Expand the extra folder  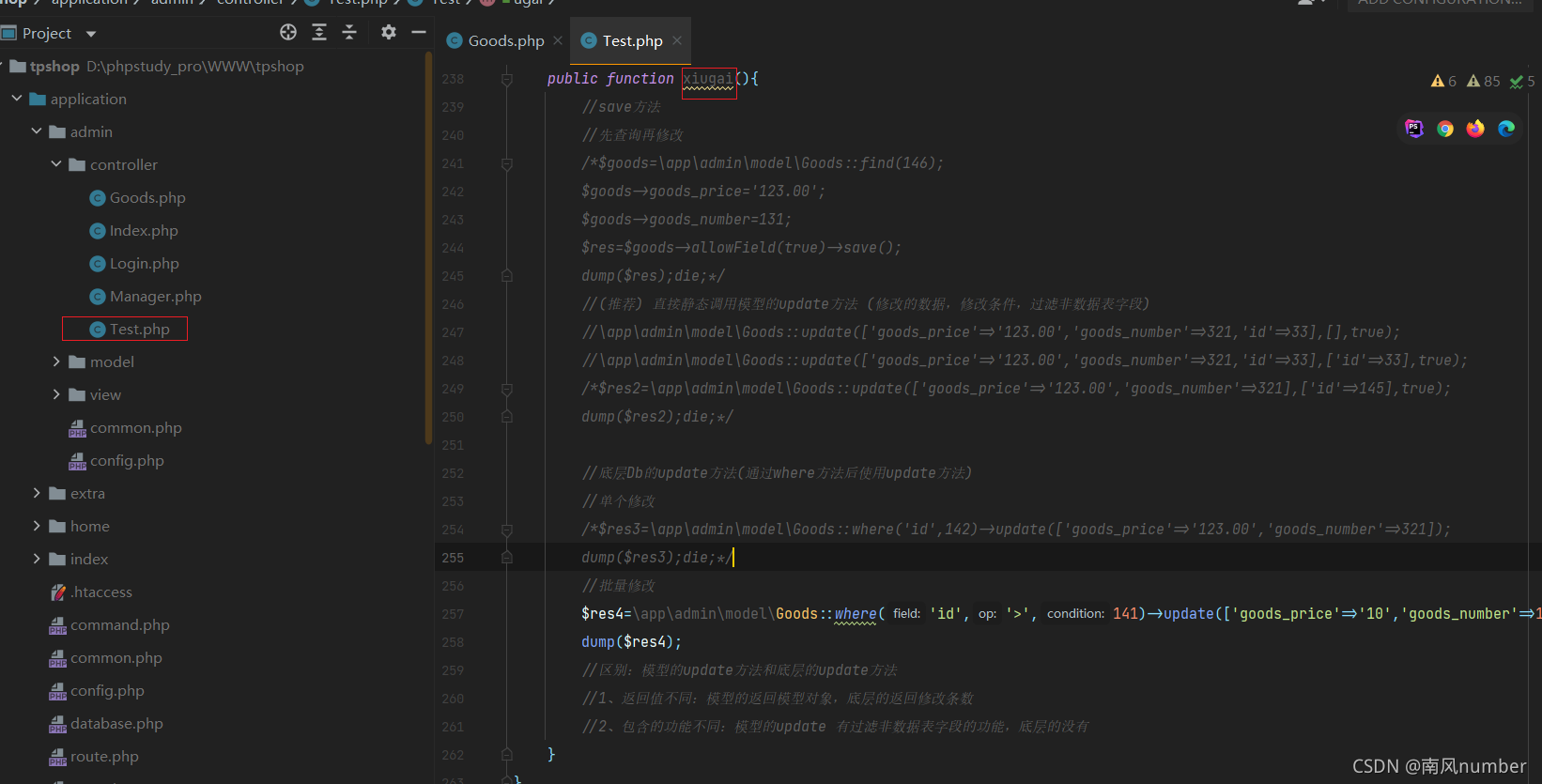pyautogui.click(x=37, y=493)
